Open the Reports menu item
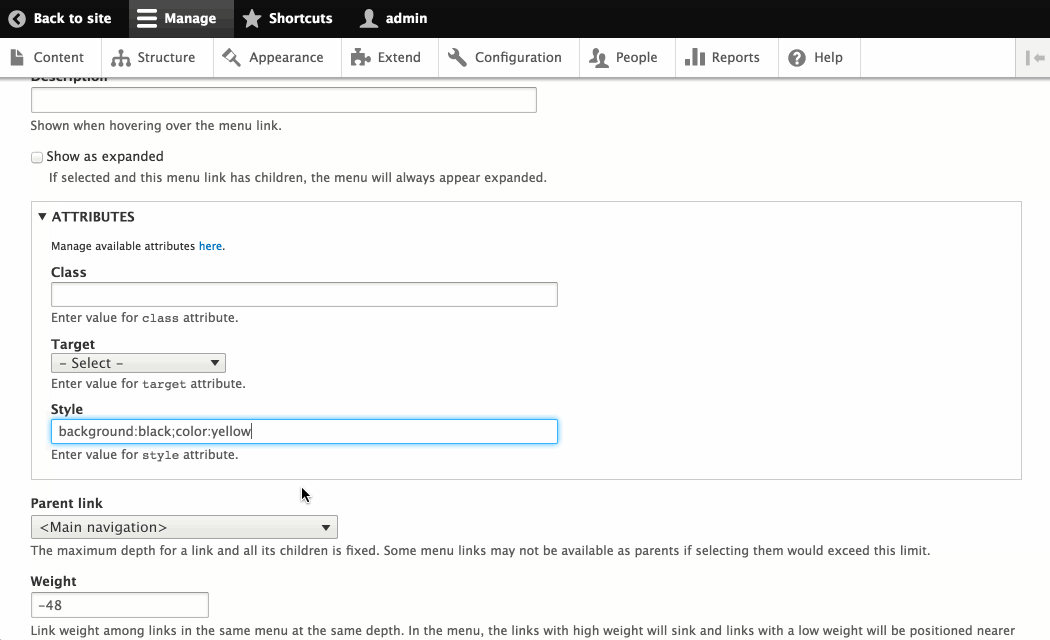 pos(727,58)
